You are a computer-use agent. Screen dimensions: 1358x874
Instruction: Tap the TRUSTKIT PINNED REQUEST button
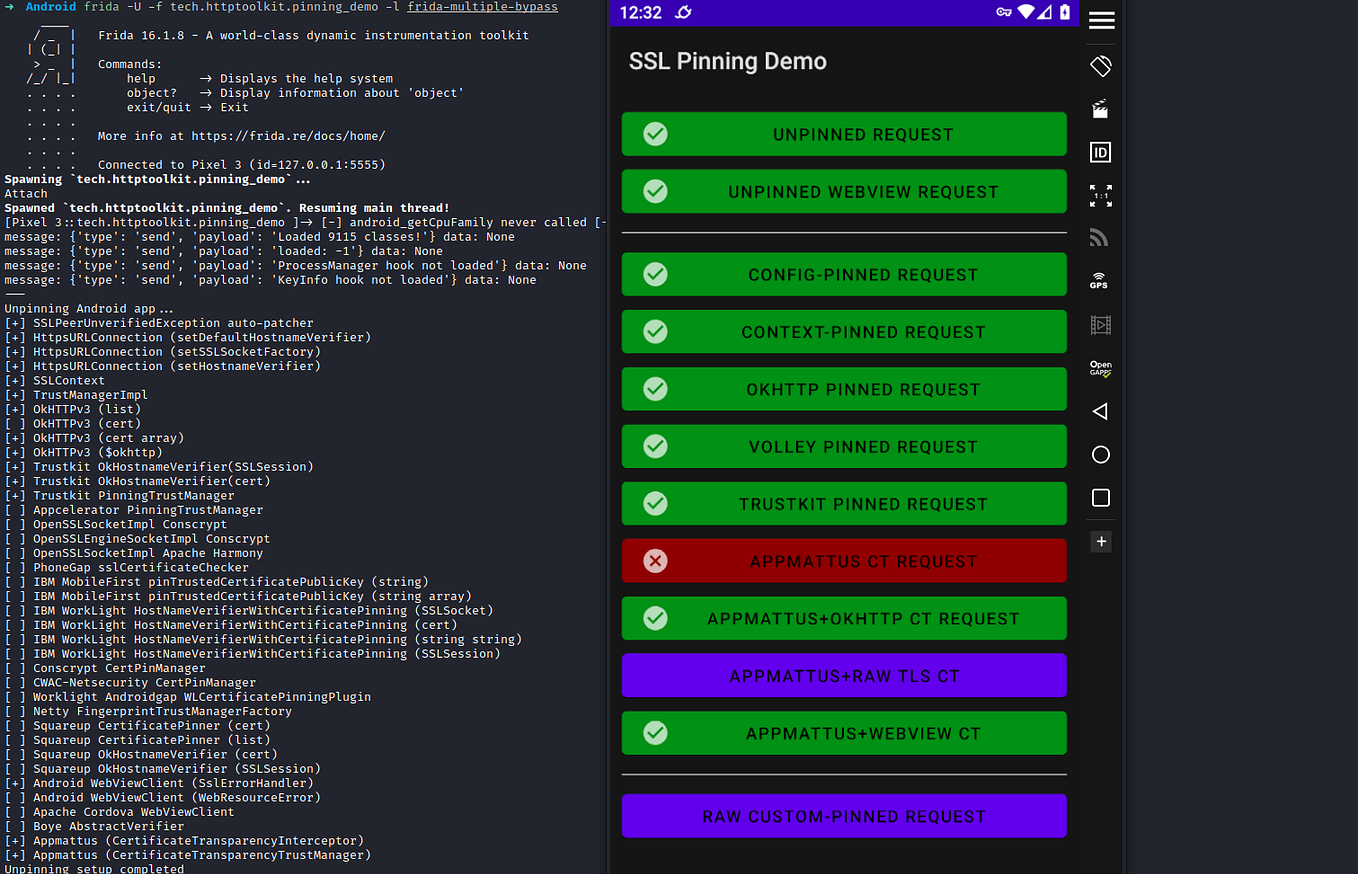coord(843,503)
